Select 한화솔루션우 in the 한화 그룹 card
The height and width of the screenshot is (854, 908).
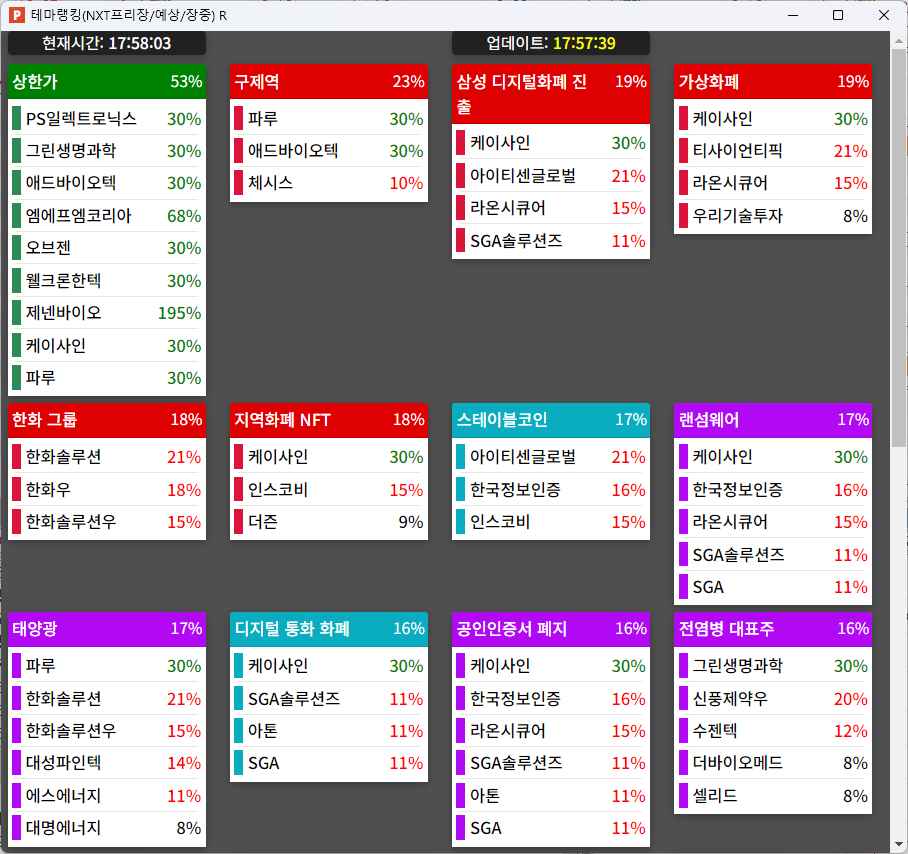coord(107,522)
